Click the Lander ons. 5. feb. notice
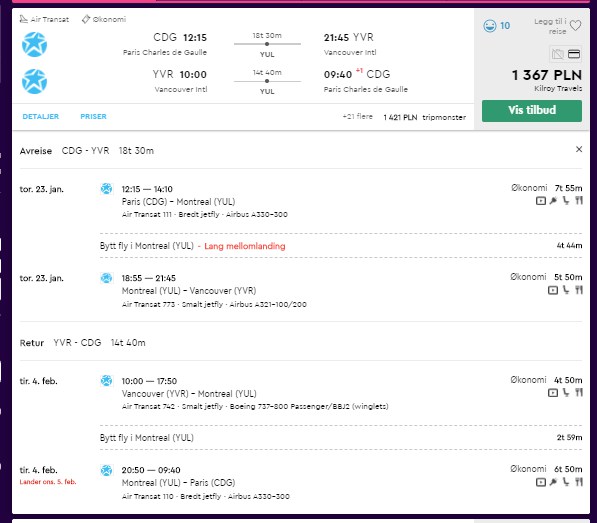Screen dimensions: 597x523 click(x=48, y=482)
